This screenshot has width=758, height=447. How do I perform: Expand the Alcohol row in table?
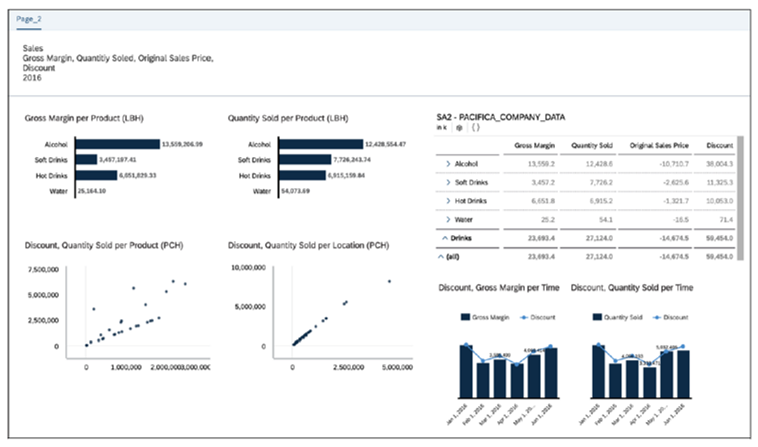pyautogui.click(x=447, y=162)
